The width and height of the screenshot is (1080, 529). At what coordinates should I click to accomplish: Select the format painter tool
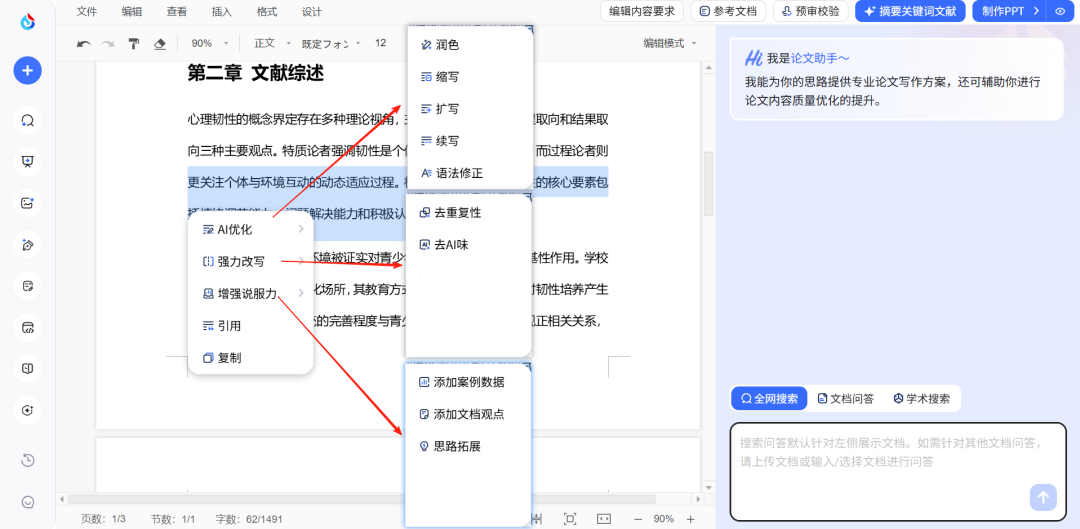click(134, 44)
